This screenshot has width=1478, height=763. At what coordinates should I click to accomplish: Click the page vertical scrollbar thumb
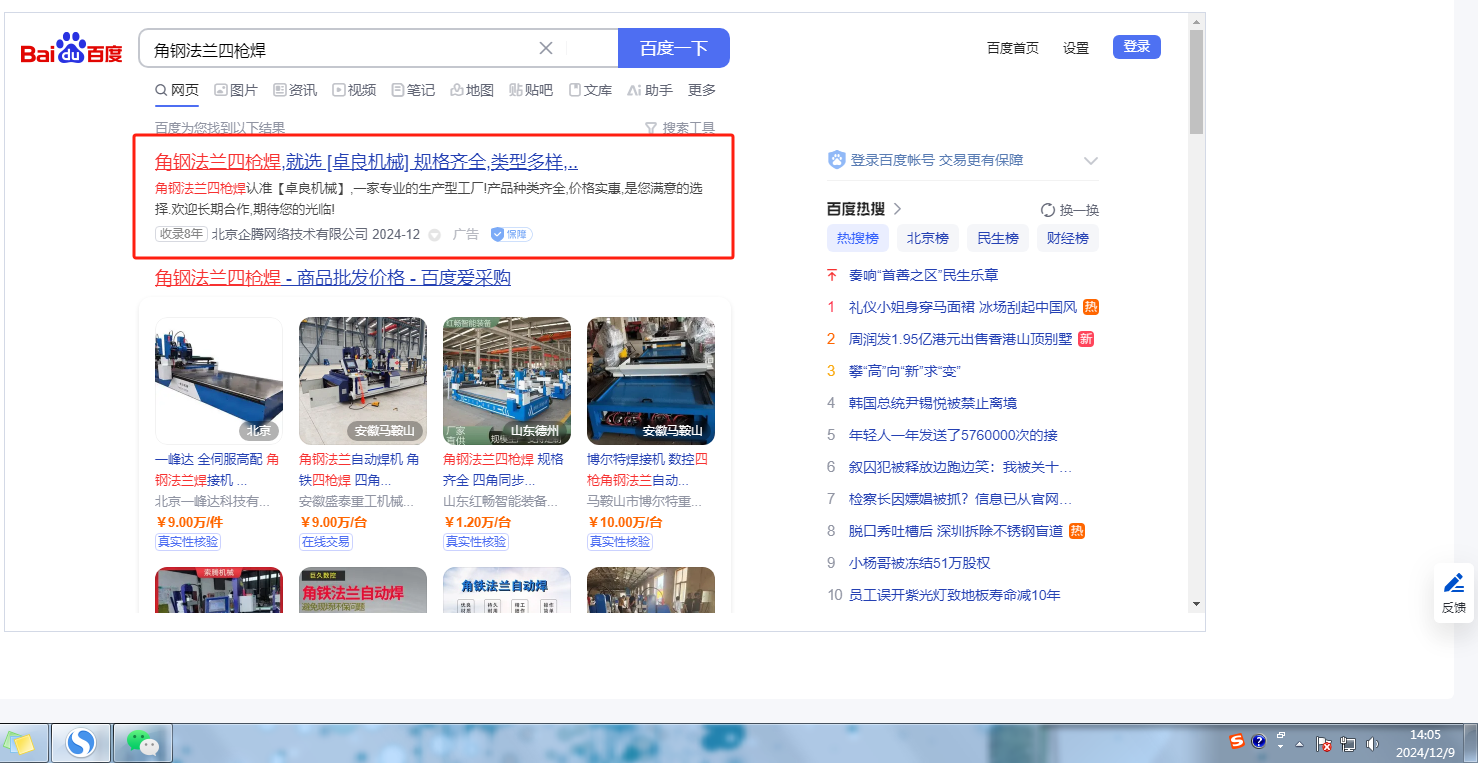pyautogui.click(x=1196, y=82)
